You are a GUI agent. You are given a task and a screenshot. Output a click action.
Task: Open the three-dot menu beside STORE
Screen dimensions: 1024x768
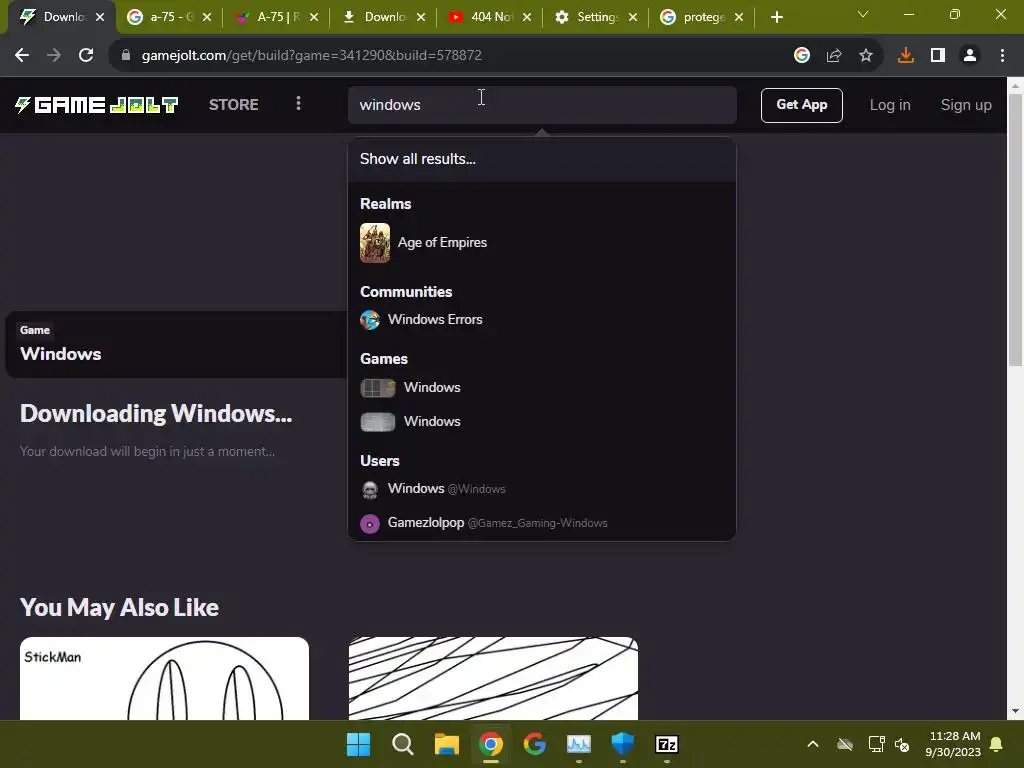pyautogui.click(x=298, y=104)
